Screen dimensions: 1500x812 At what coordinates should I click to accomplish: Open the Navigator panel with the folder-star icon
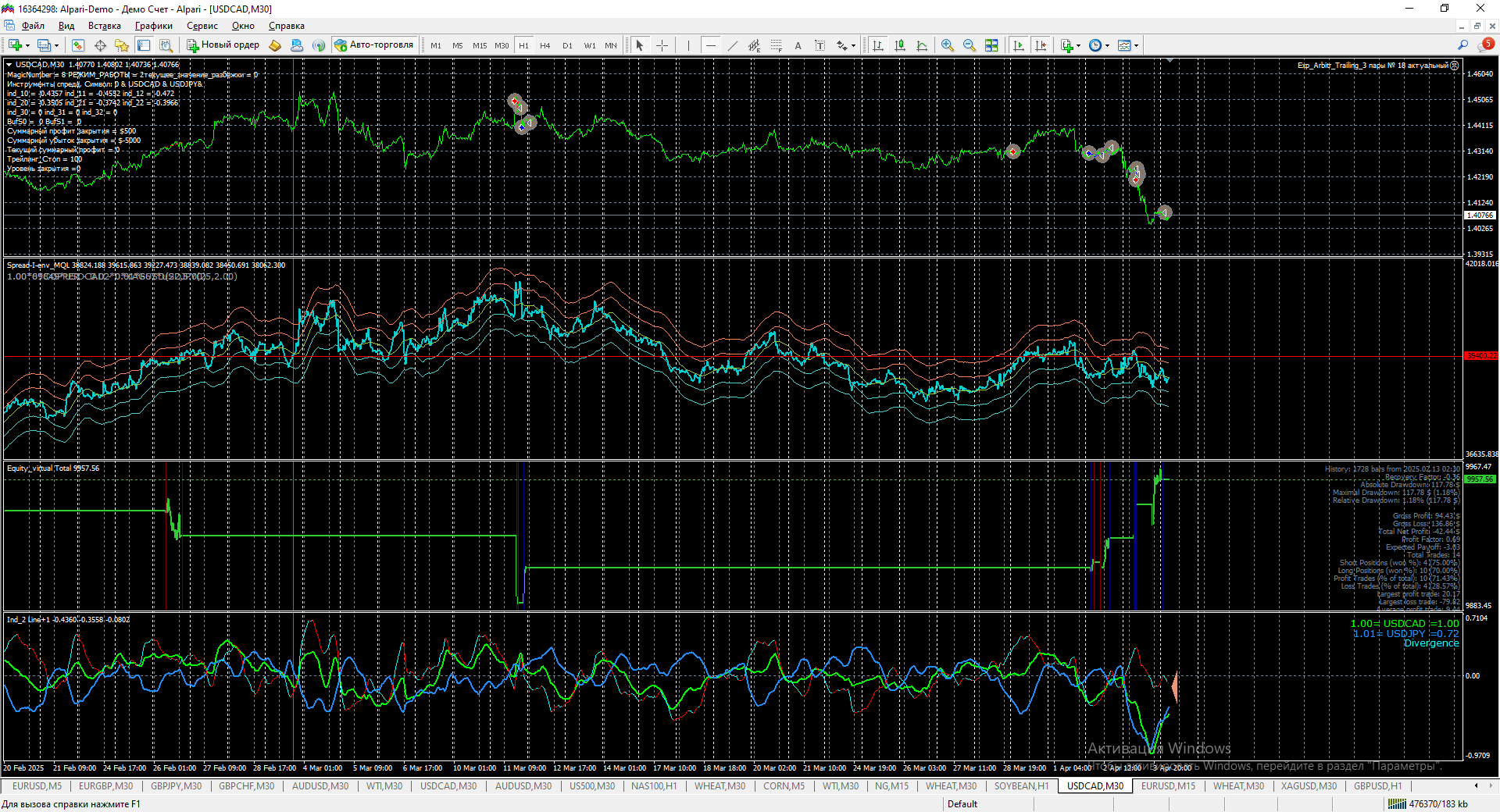point(122,45)
